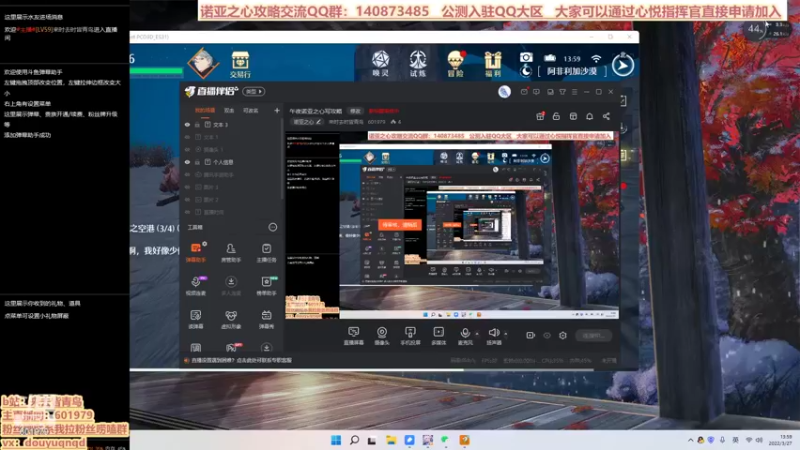
Task: Expand microphone options arrow
Action: pos(477,334)
